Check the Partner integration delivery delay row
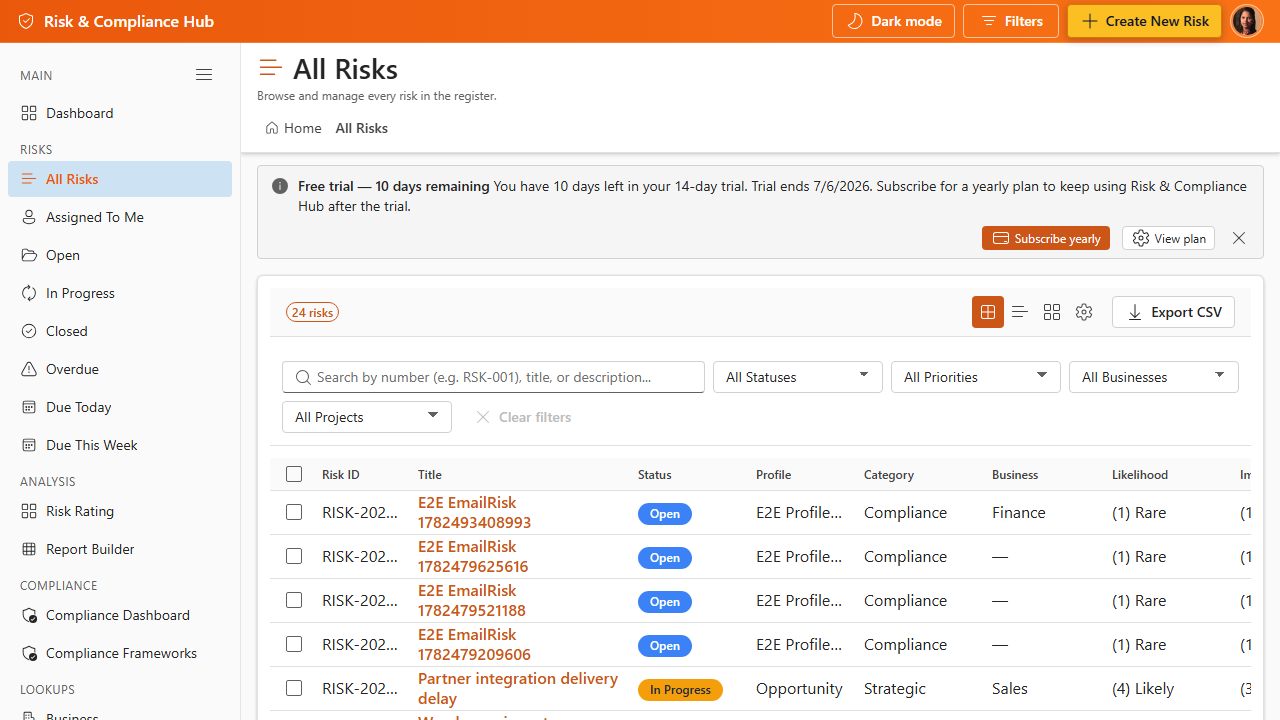Image resolution: width=1280 pixels, height=720 pixels. 294,688
